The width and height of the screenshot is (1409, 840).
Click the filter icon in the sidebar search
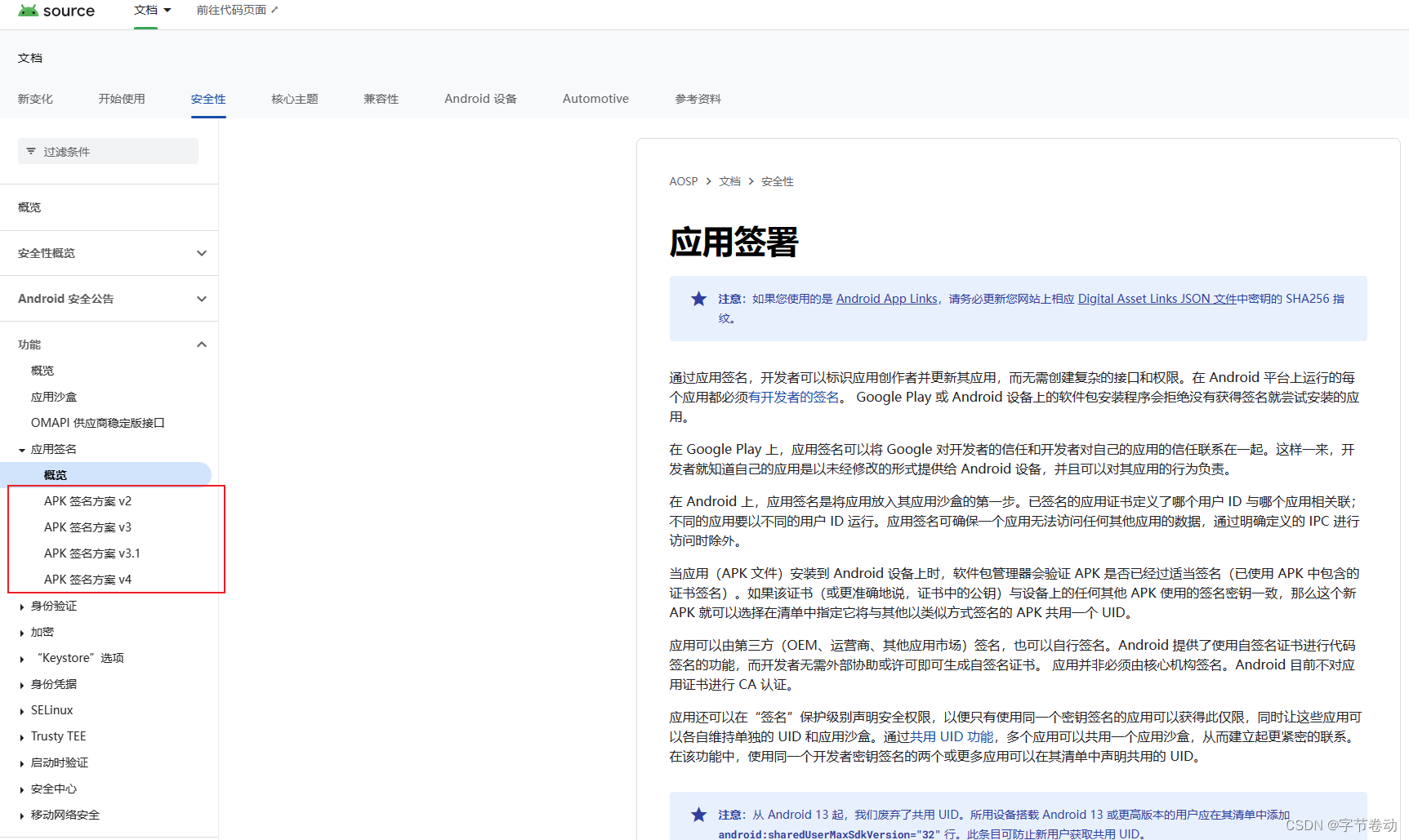(31, 151)
